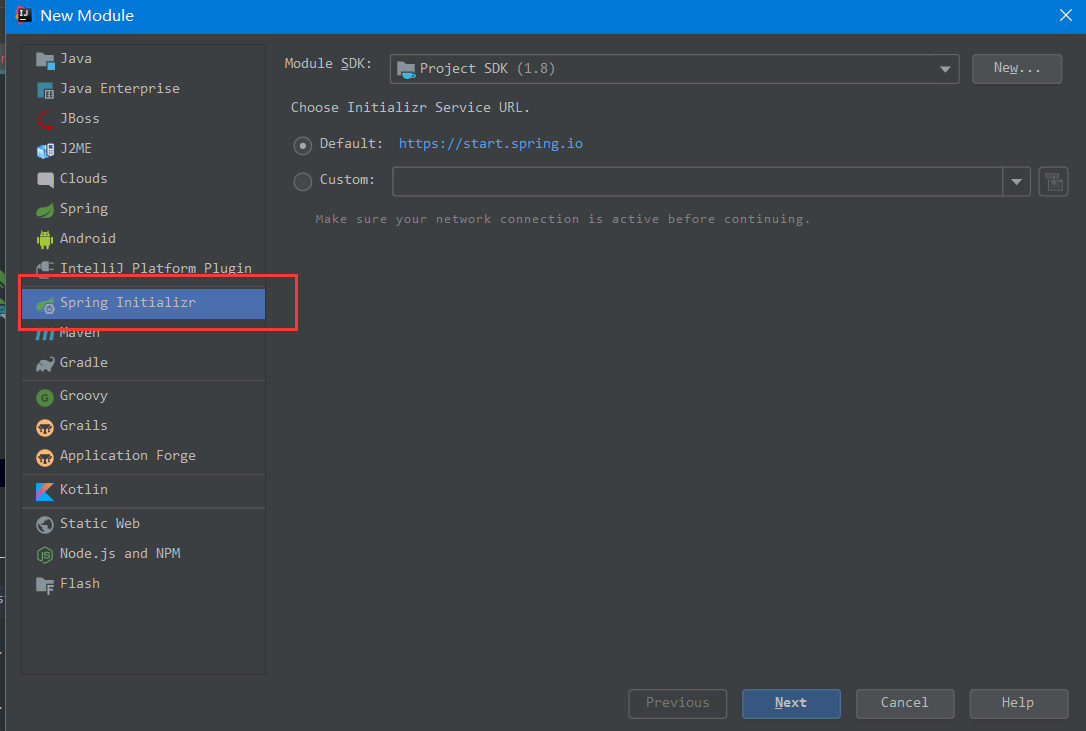1086x731 pixels.
Task: Click the Spring Initializr icon
Action: click(45, 305)
